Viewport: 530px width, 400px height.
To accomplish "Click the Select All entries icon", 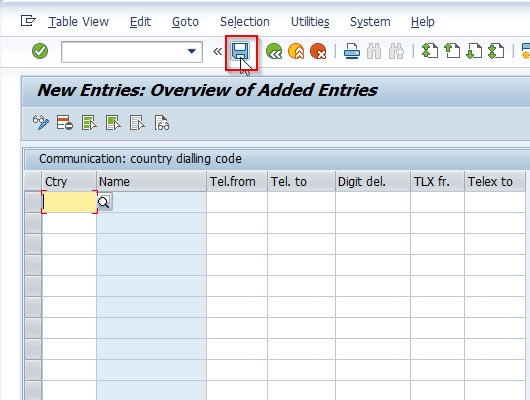I will [x=89, y=123].
